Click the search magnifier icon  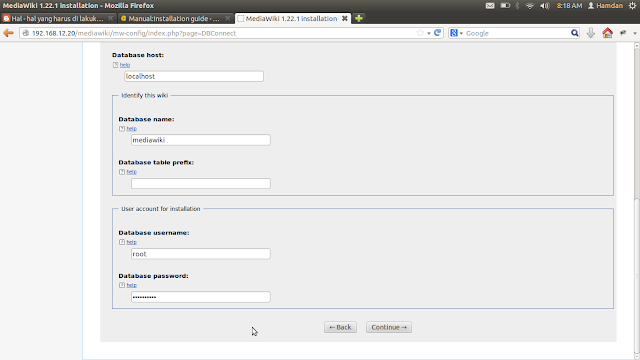coord(574,33)
